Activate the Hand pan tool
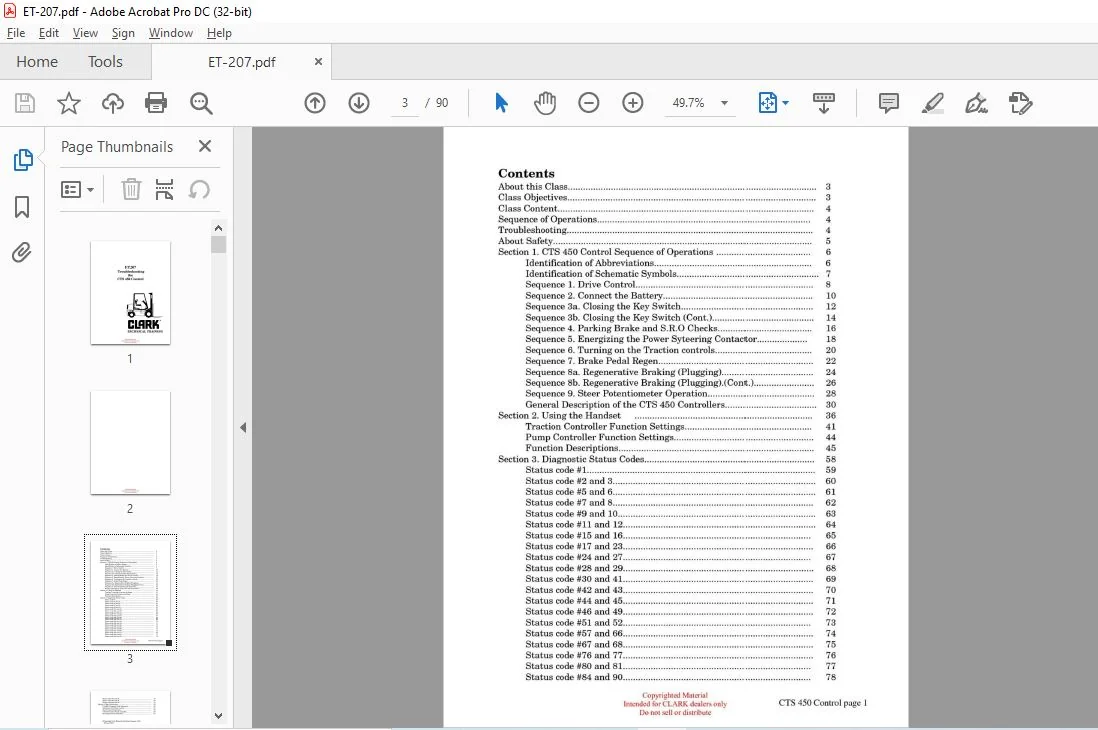1098x730 pixels. [x=545, y=103]
